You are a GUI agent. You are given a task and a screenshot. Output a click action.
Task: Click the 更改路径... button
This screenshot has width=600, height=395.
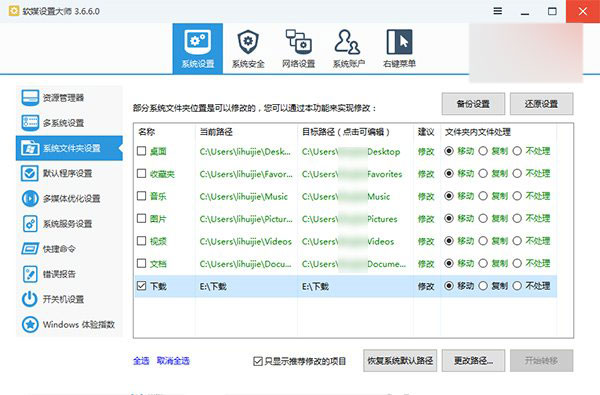[473, 361]
